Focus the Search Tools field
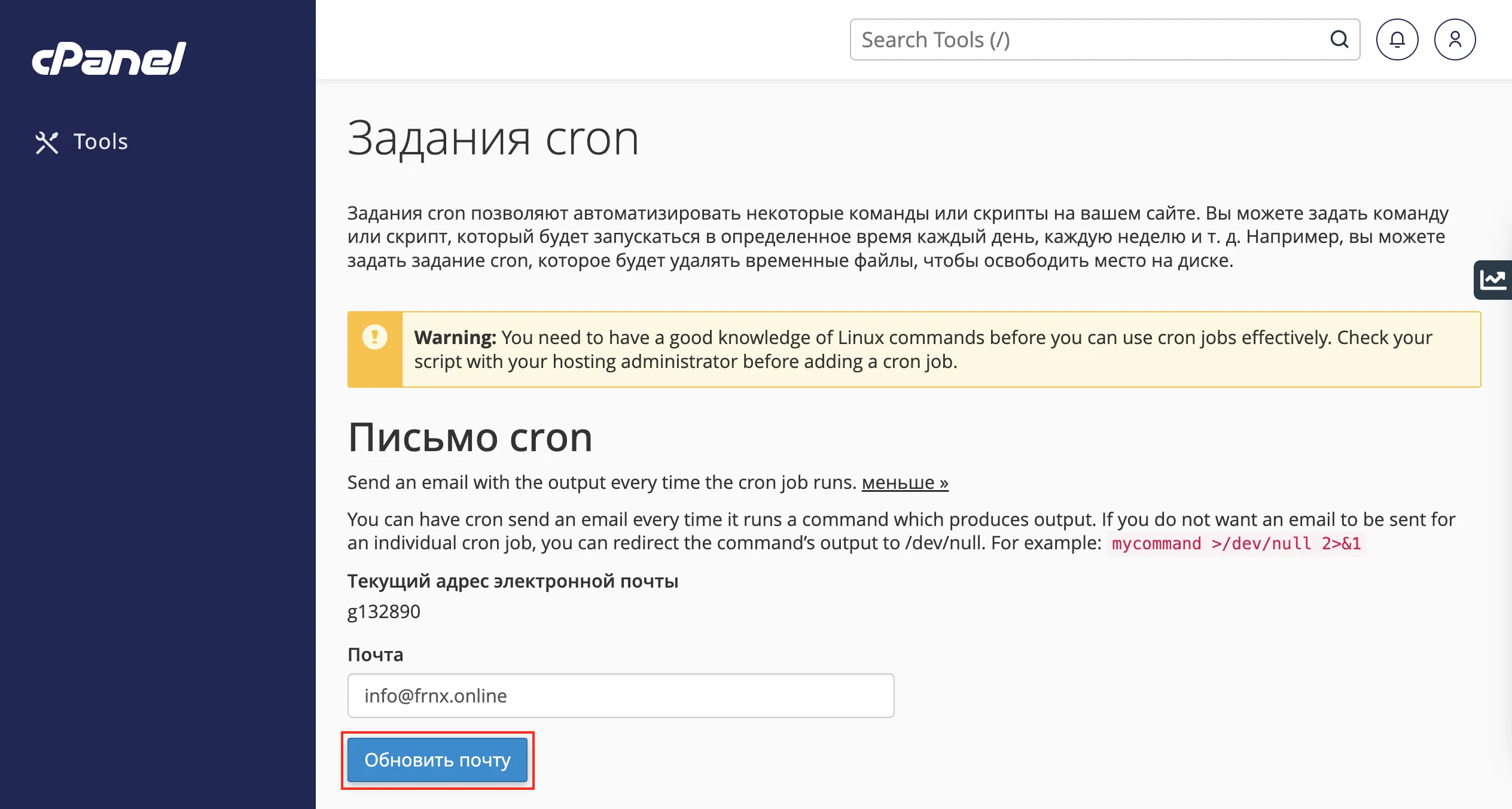Screen dimensions: 1512x809 1105,39
